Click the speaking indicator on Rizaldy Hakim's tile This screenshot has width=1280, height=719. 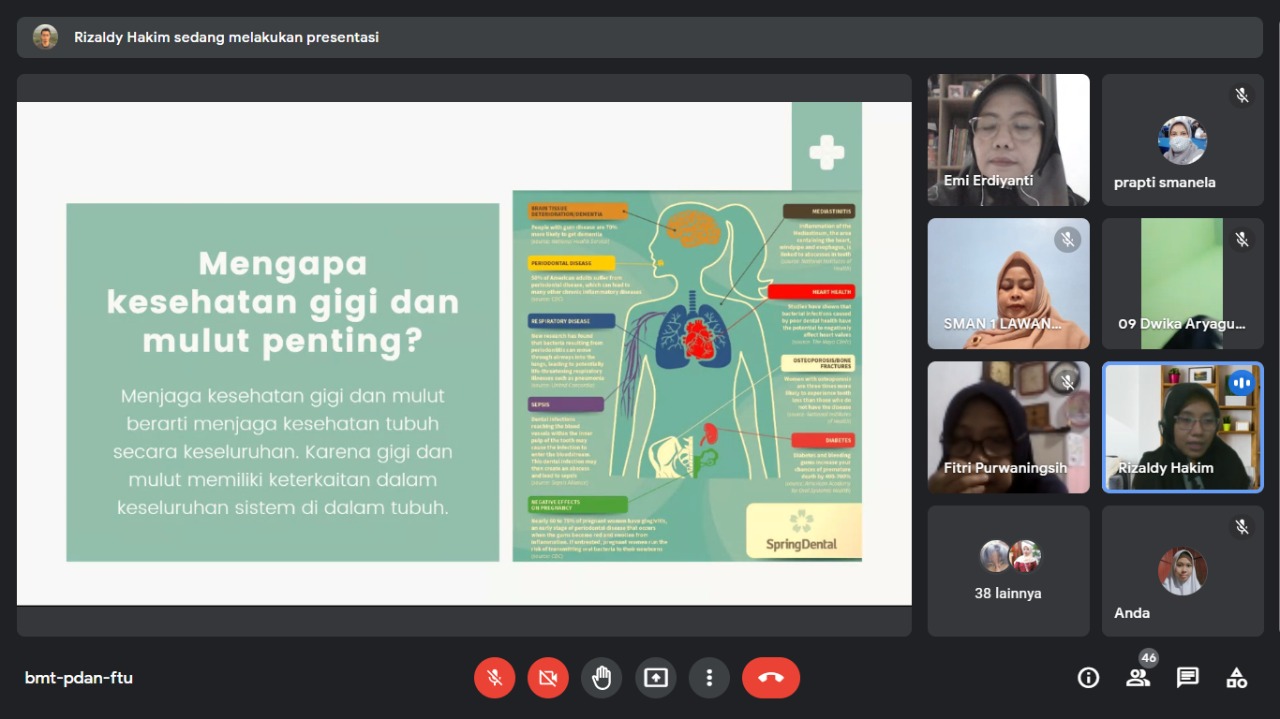[1241, 383]
